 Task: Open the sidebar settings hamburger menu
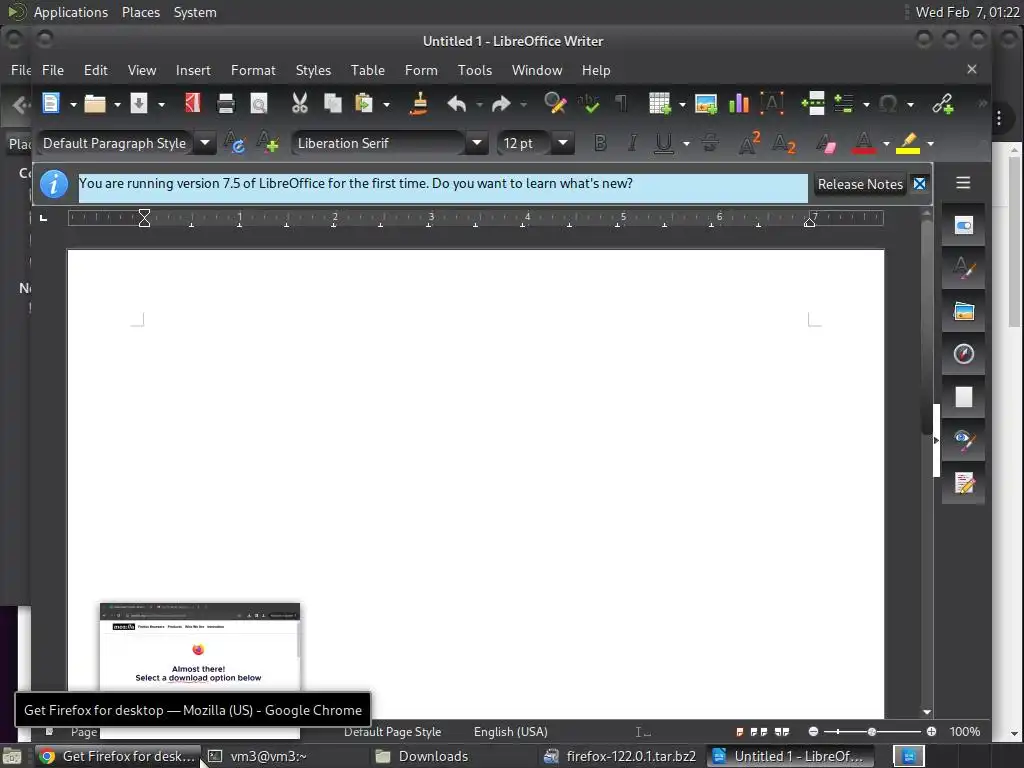coord(963,183)
